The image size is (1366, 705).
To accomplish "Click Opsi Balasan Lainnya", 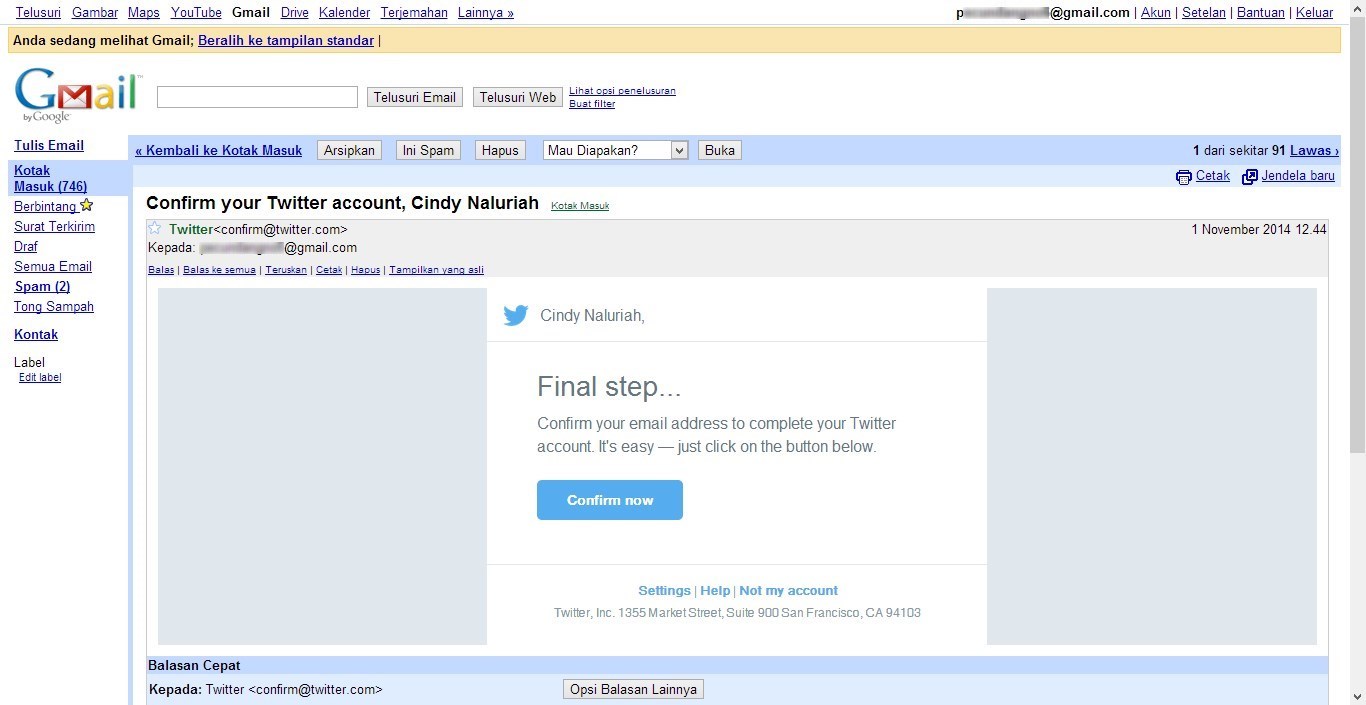I will tap(632, 689).
